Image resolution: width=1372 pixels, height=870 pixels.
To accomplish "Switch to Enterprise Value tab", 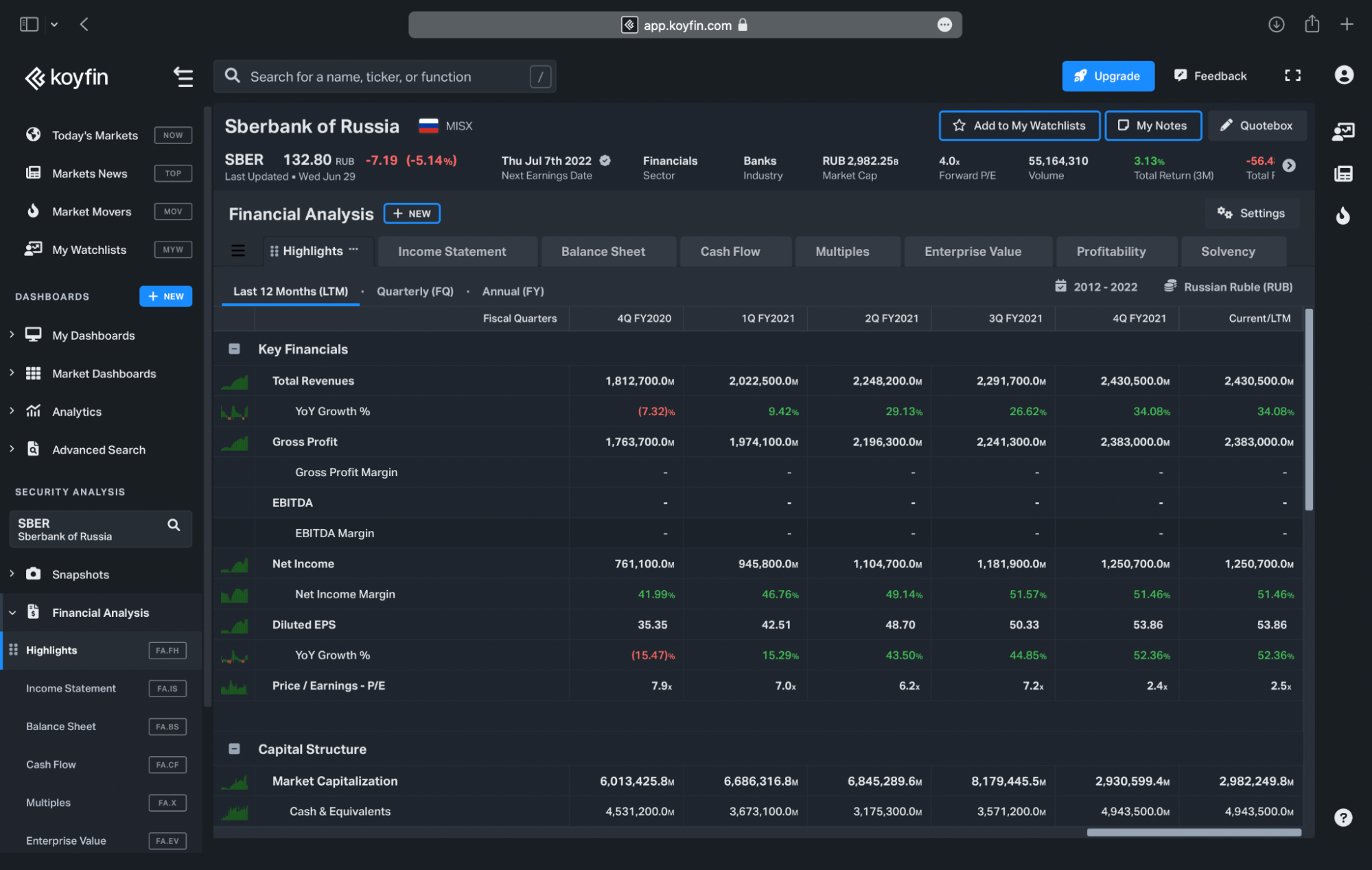I will [x=978, y=252].
